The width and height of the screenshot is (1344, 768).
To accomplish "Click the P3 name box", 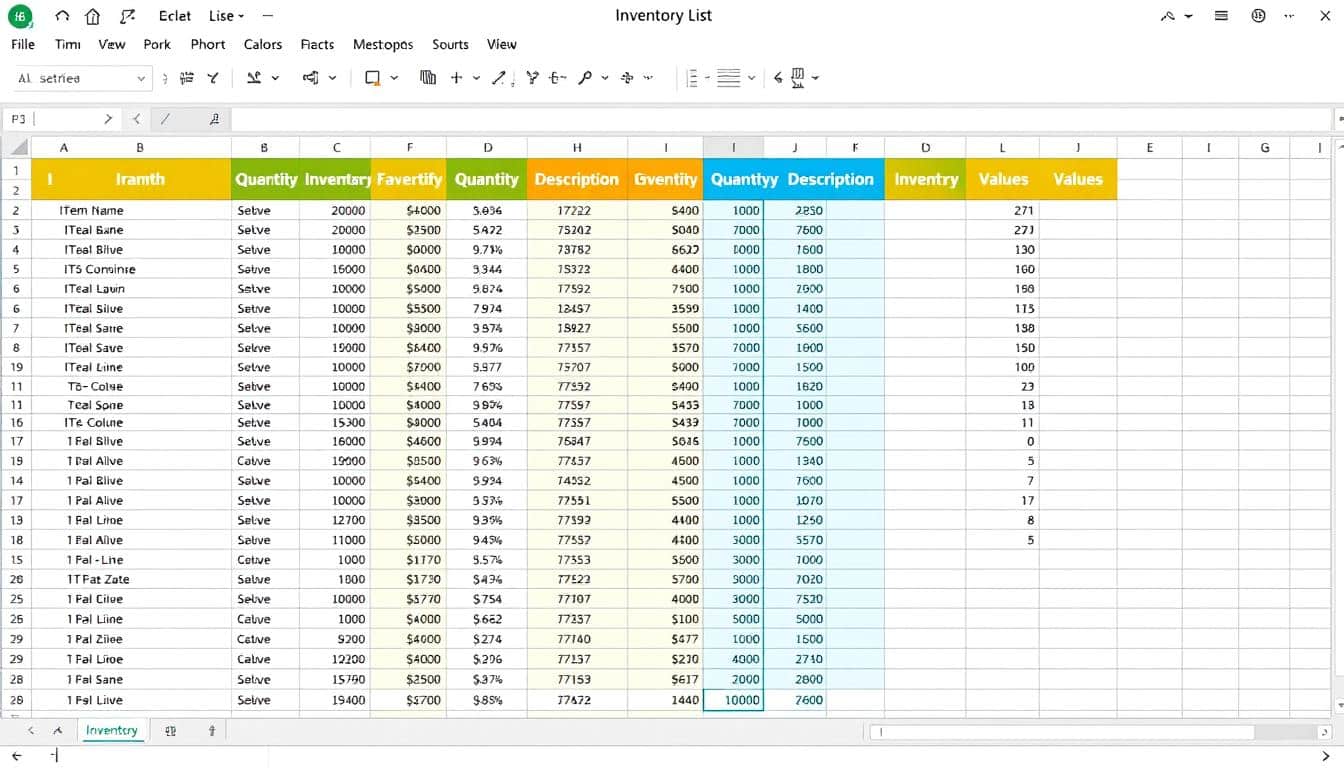I will 60,118.
